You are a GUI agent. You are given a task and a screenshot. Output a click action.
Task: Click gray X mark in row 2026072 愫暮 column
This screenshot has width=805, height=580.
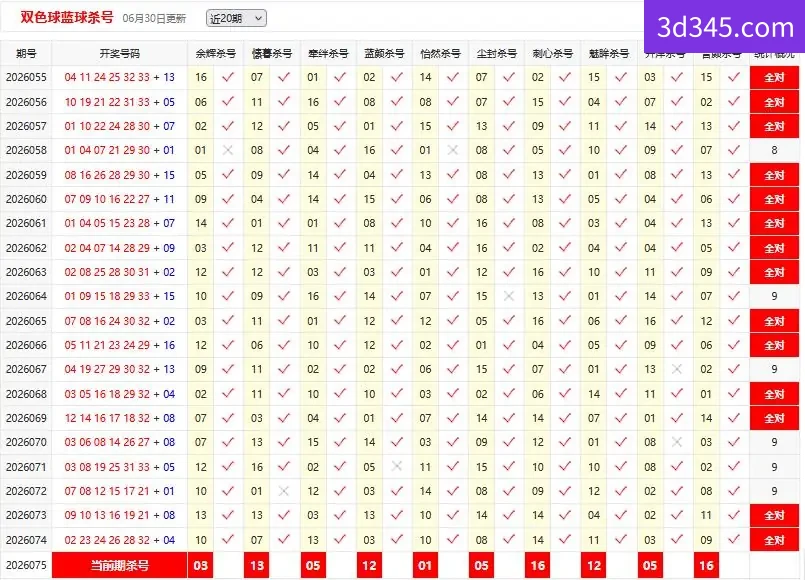[284, 491]
